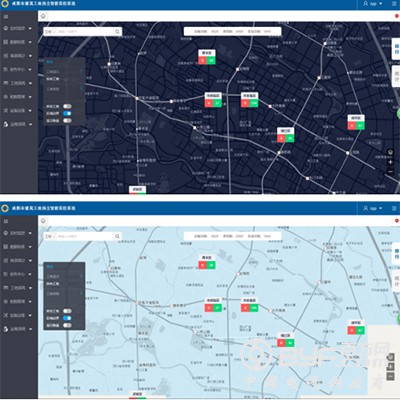Zoom in with the plus button on the dark map

390,162
